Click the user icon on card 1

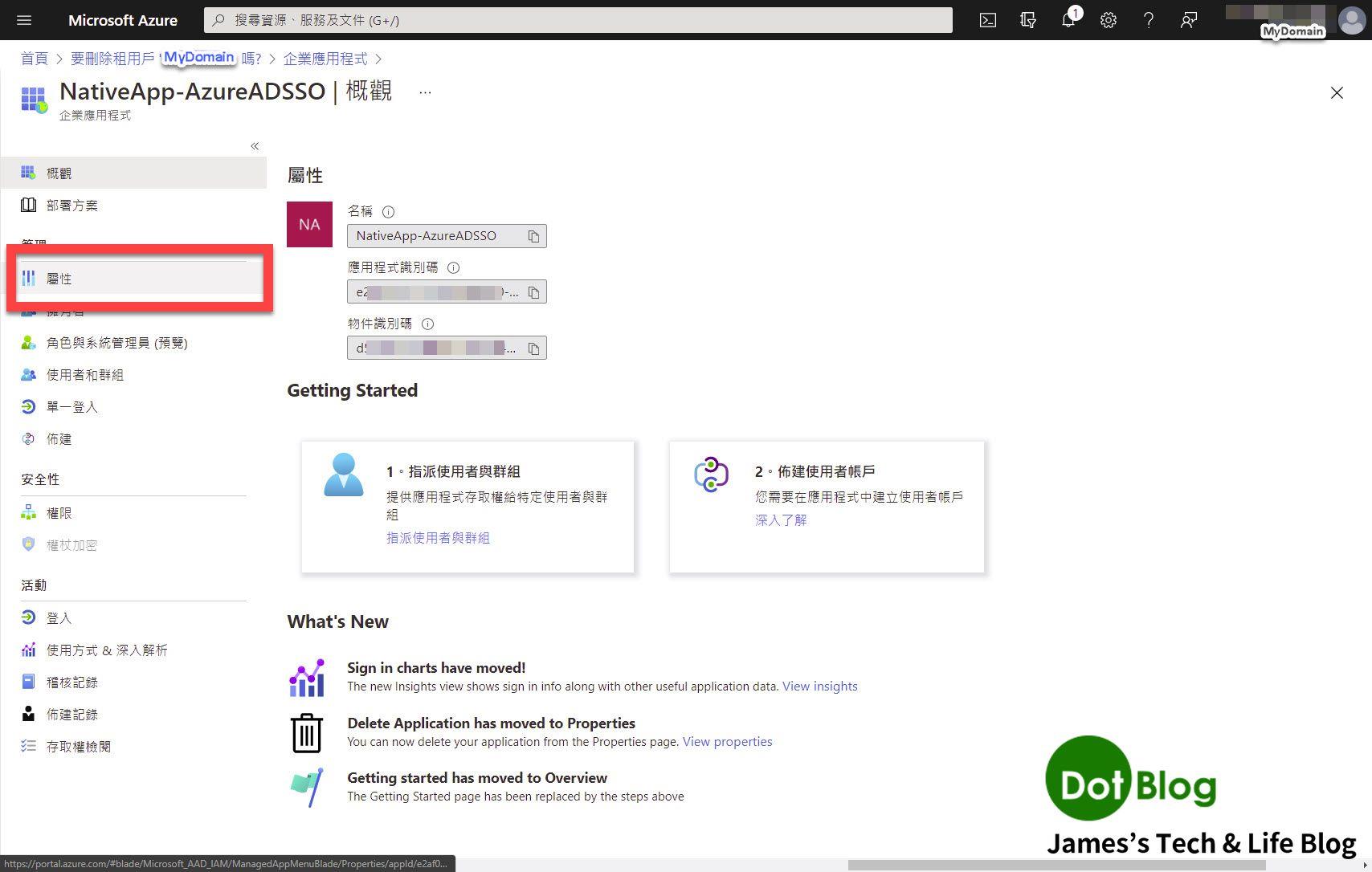pyautogui.click(x=343, y=475)
